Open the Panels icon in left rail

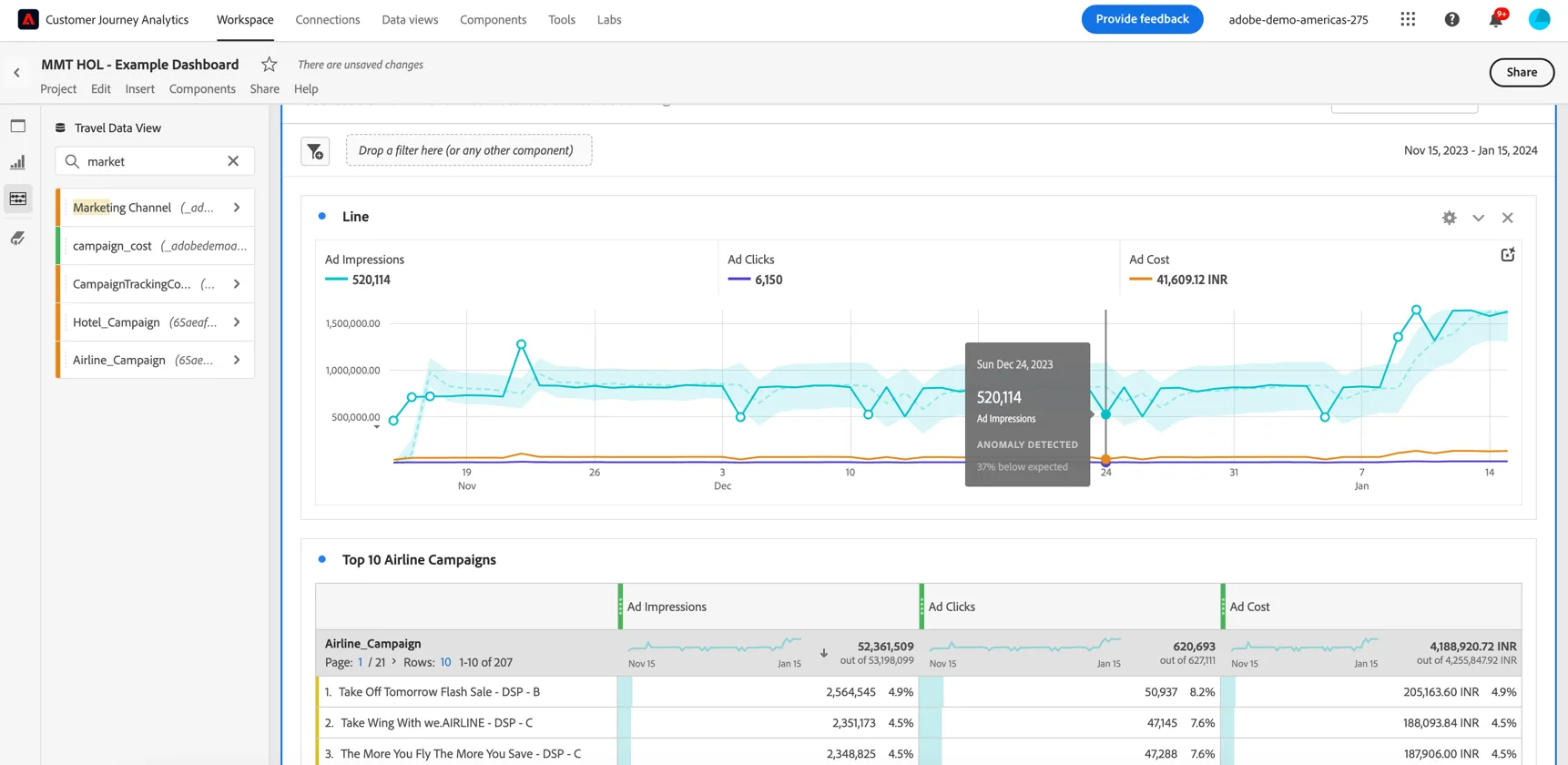pos(18,126)
